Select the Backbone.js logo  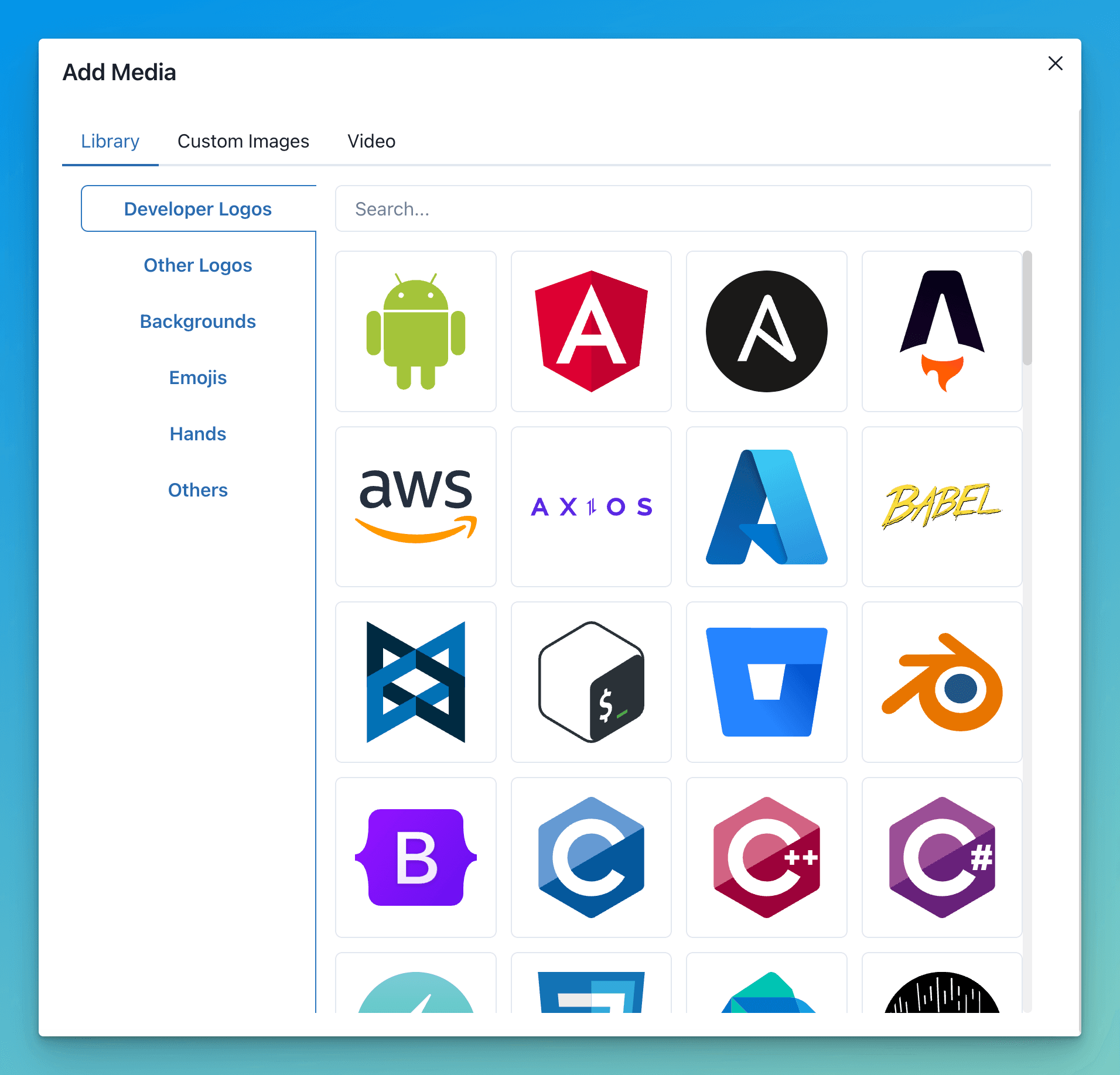click(x=416, y=682)
